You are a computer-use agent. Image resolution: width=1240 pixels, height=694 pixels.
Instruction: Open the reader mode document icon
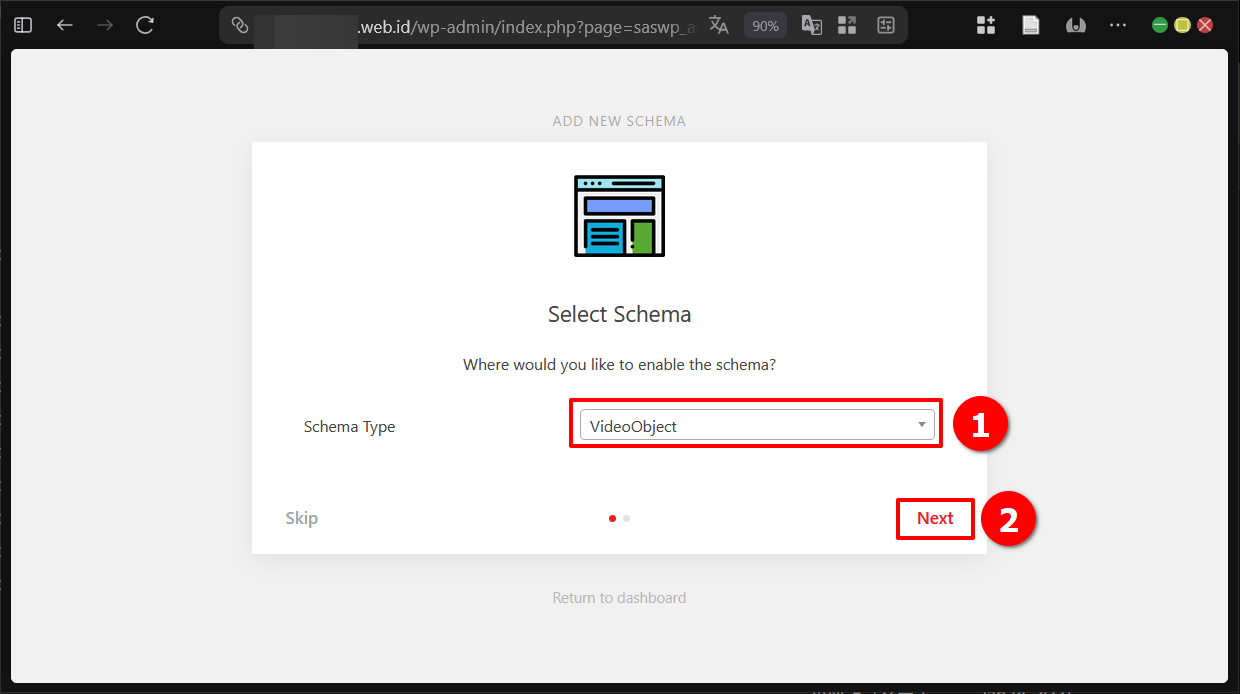click(1030, 25)
